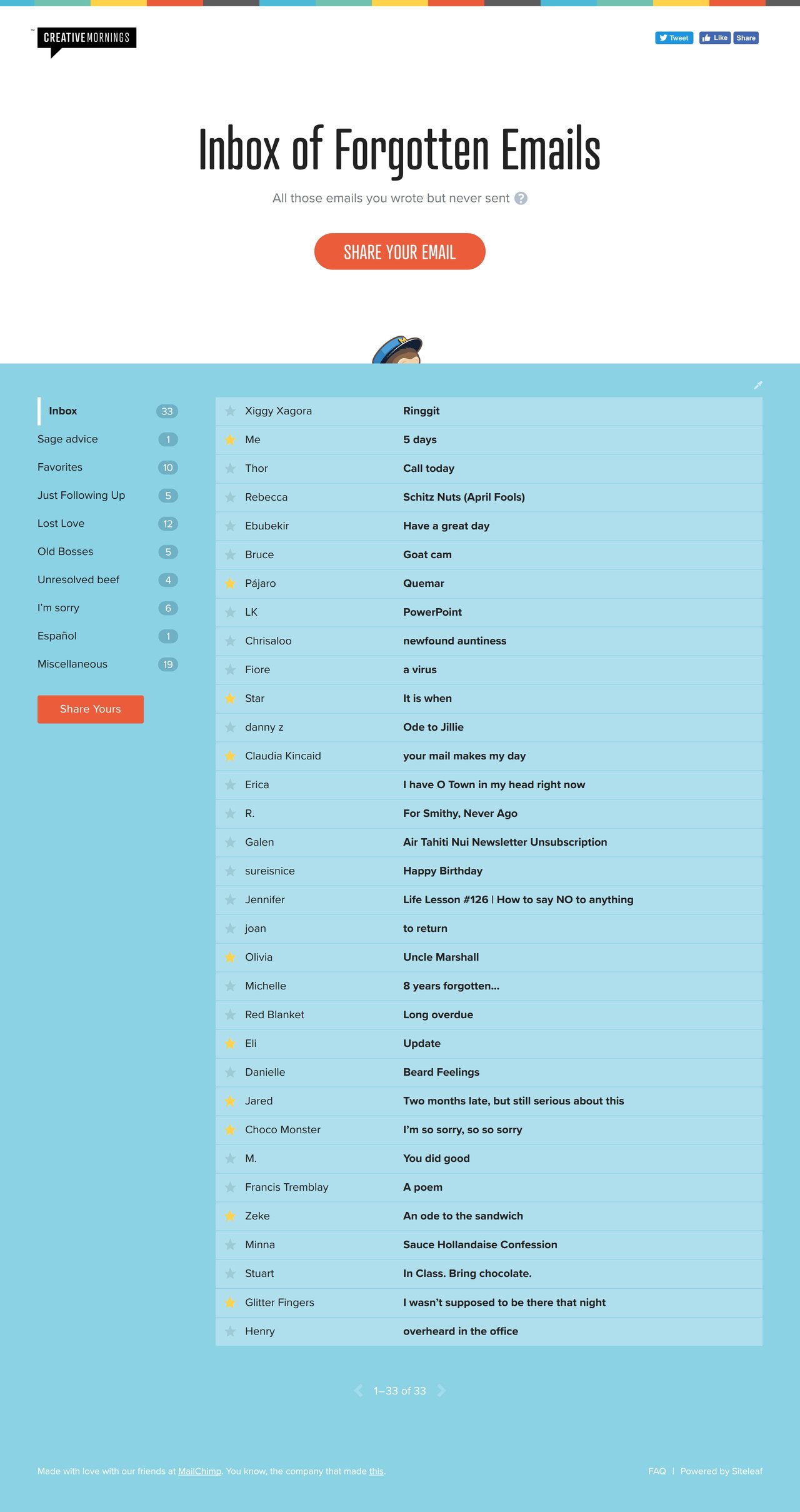Unstar the Pájaro email
Viewport: 800px width, 1512px height.
tap(230, 584)
